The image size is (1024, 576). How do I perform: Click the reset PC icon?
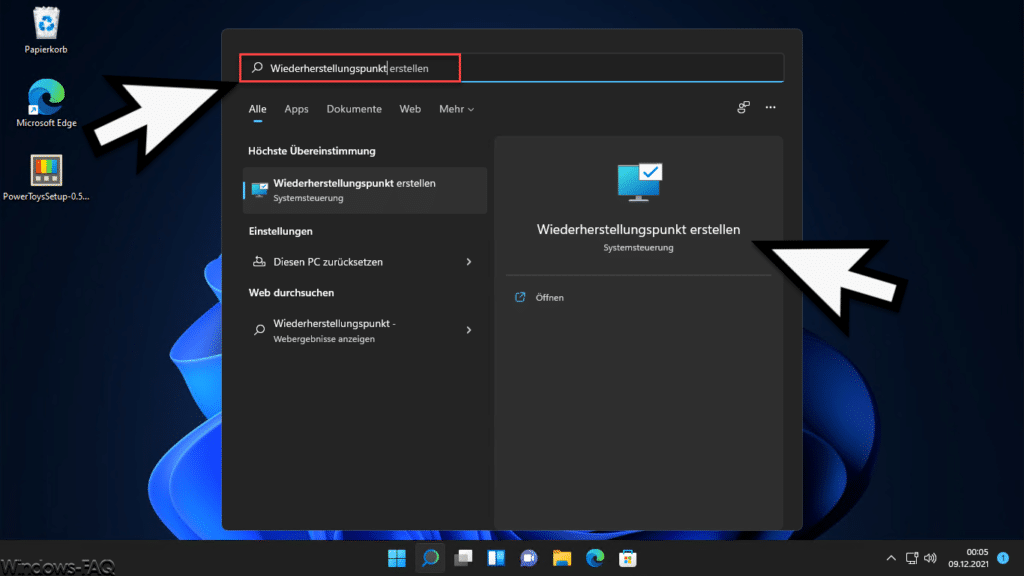coord(259,262)
